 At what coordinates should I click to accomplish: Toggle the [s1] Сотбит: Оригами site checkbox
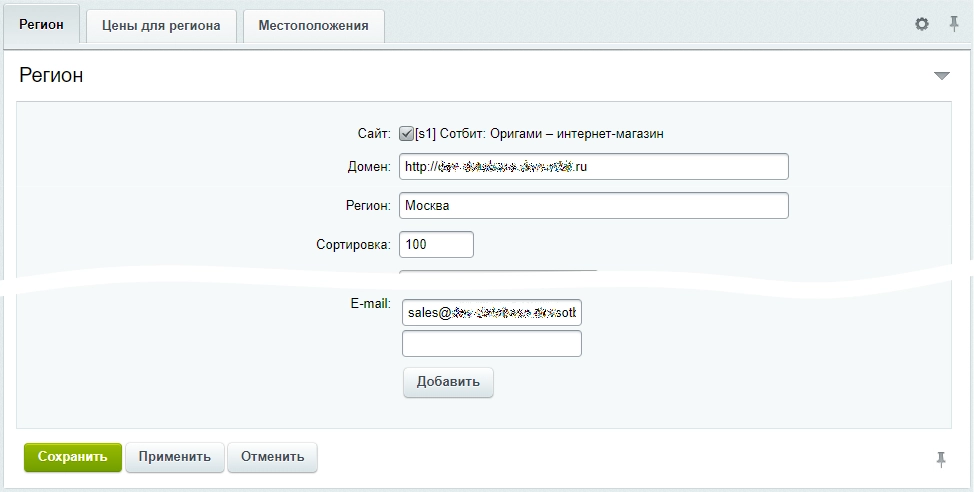coord(406,134)
